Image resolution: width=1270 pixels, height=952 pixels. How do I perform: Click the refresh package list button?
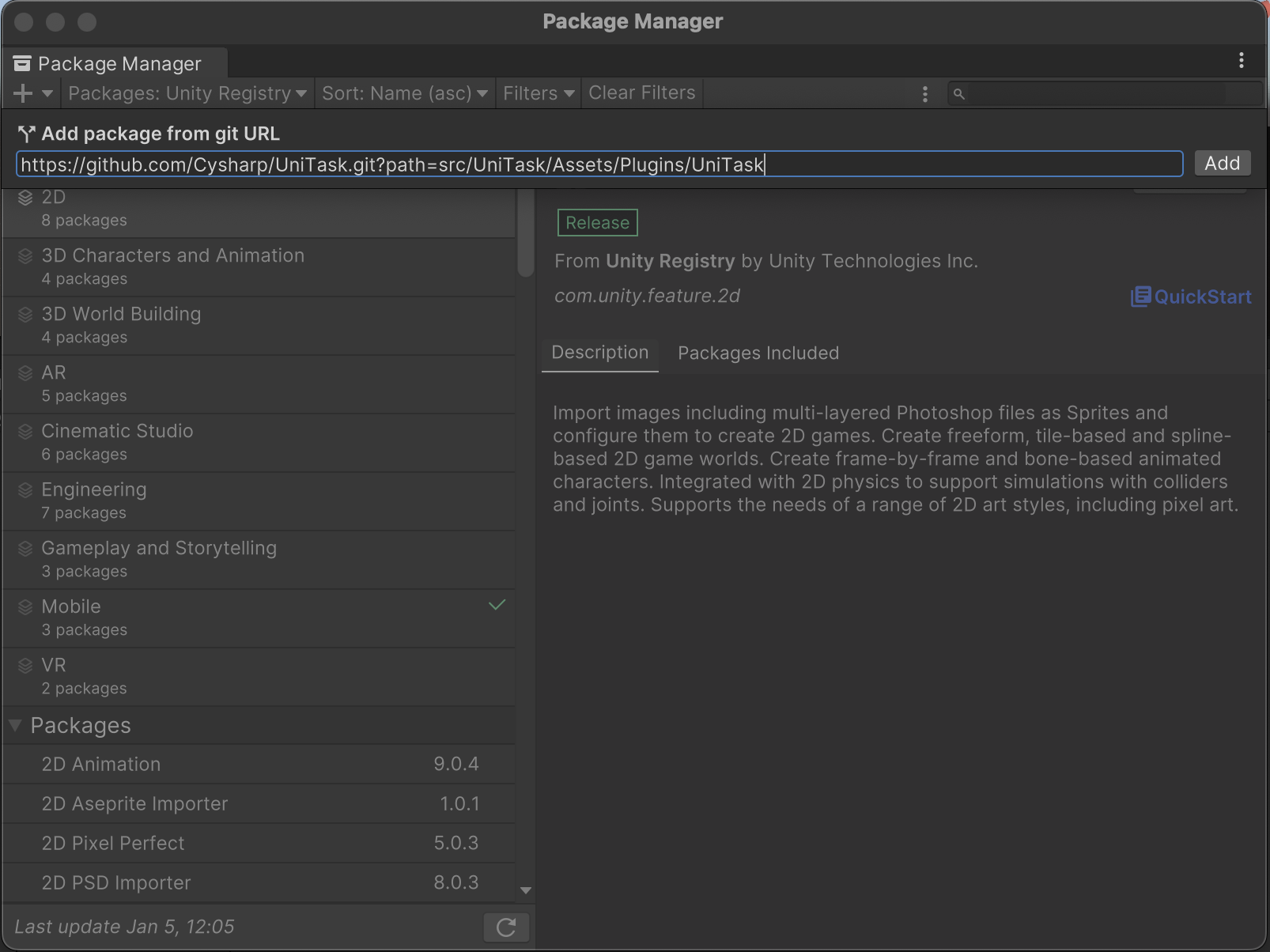[x=506, y=927]
